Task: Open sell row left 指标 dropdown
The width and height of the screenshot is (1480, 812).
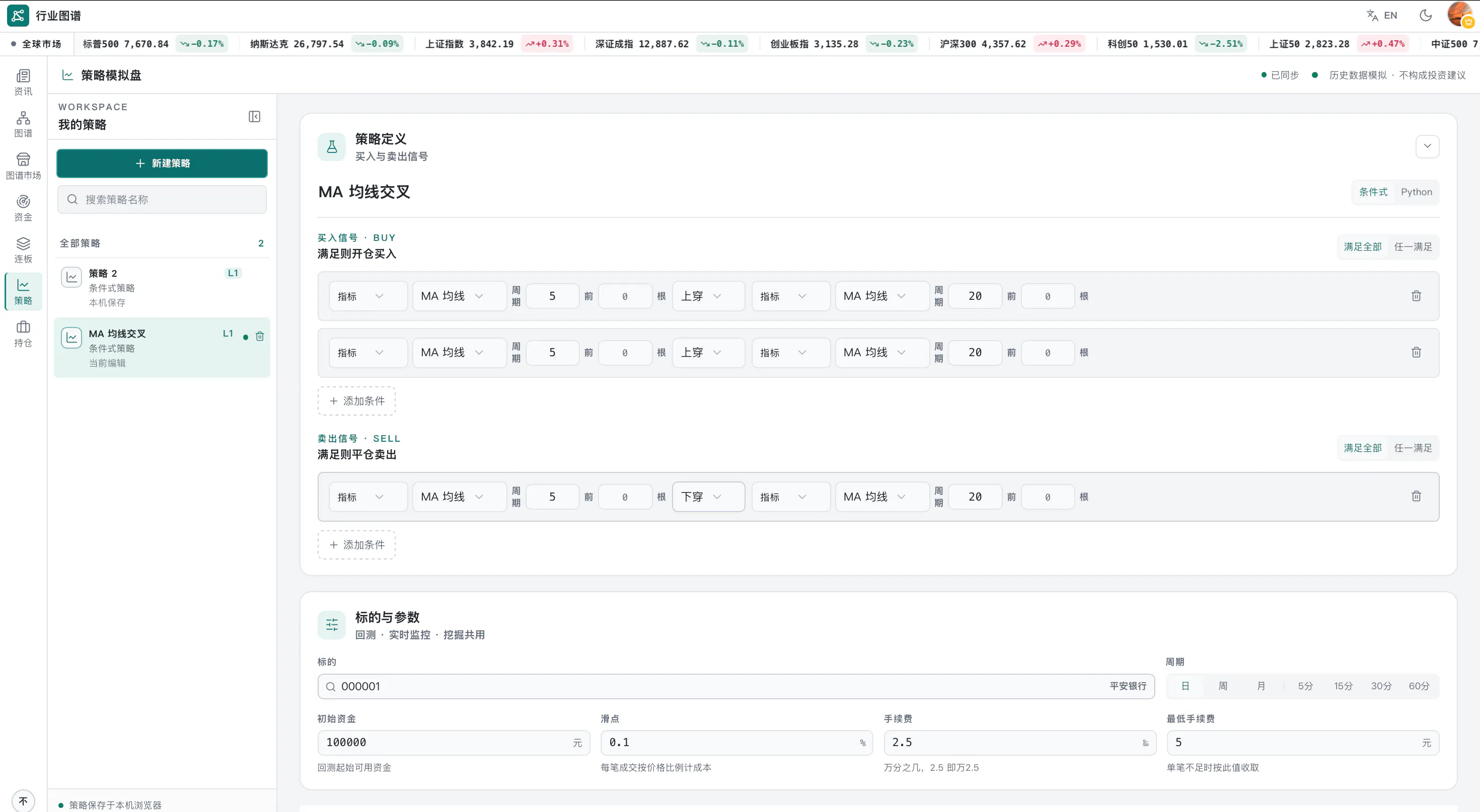Action: coord(367,497)
